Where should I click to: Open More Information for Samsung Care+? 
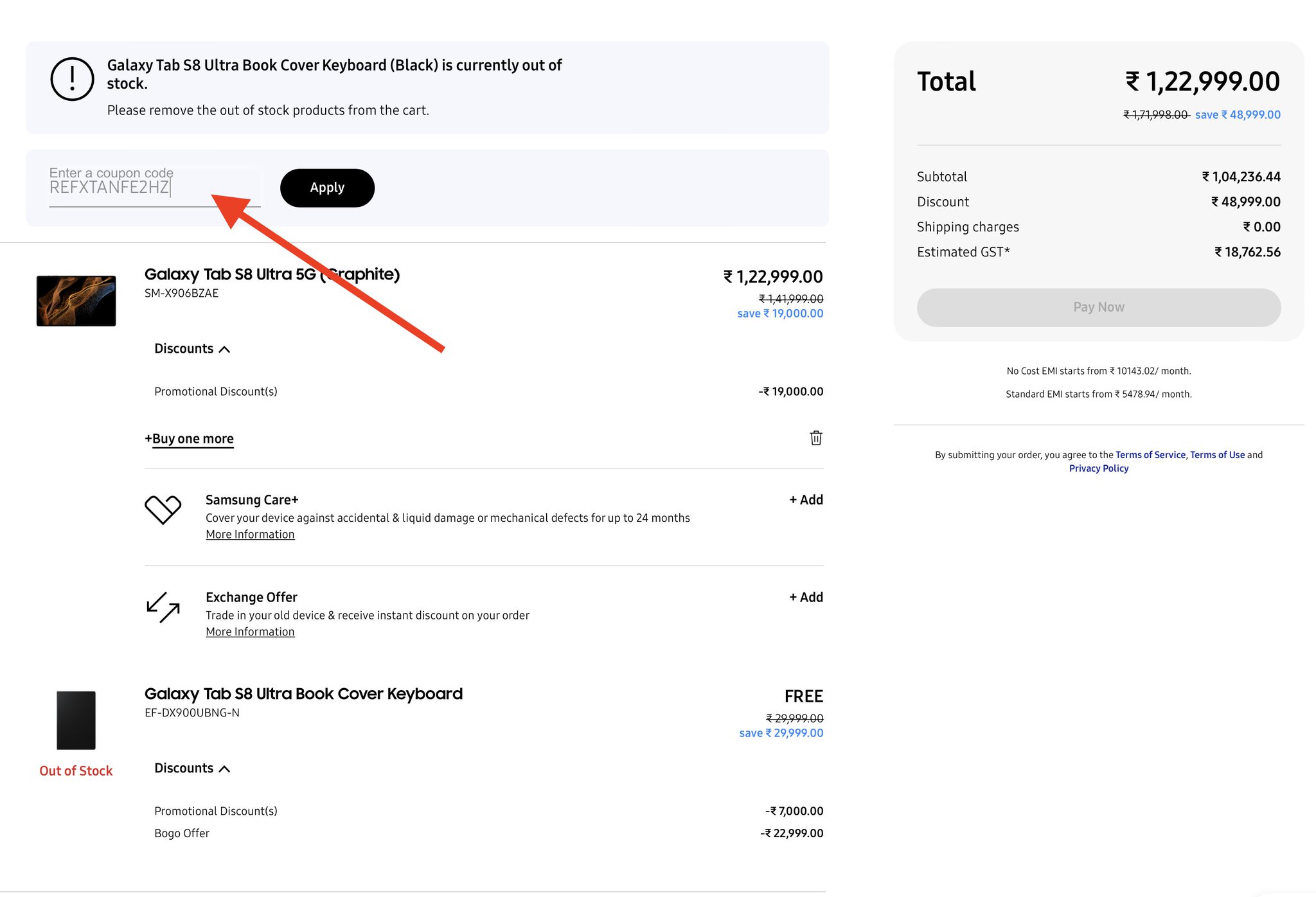click(x=250, y=534)
